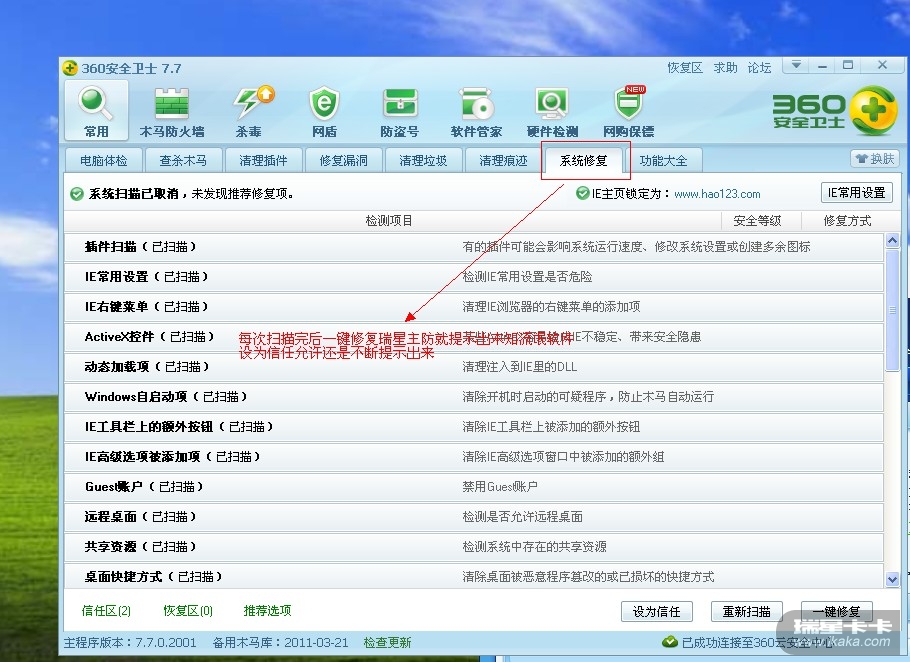
Task: Open the 常用 magnifier toolbar icon
Action: [96, 110]
